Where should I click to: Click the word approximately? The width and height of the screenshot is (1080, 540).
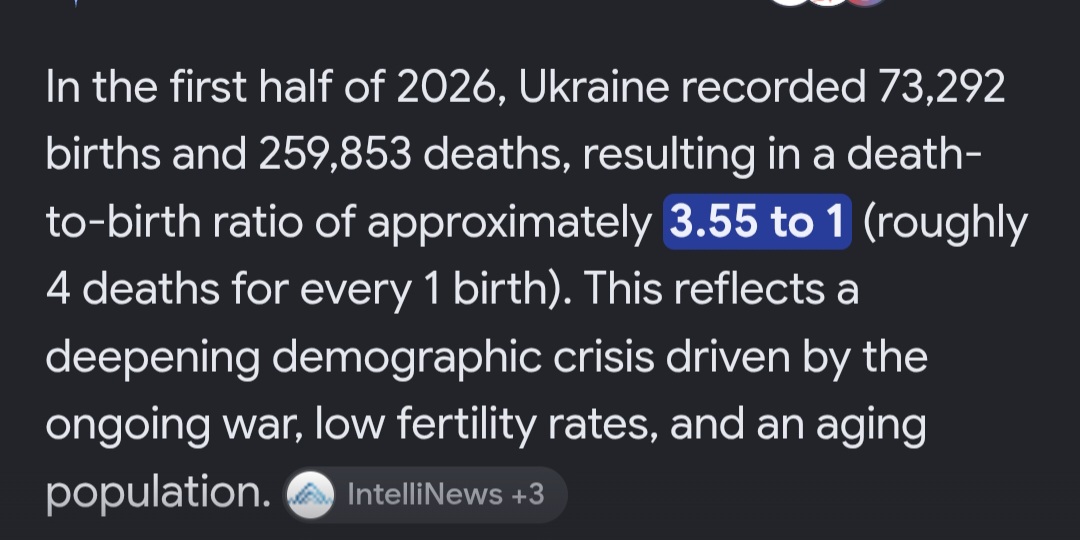[x=509, y=223]
